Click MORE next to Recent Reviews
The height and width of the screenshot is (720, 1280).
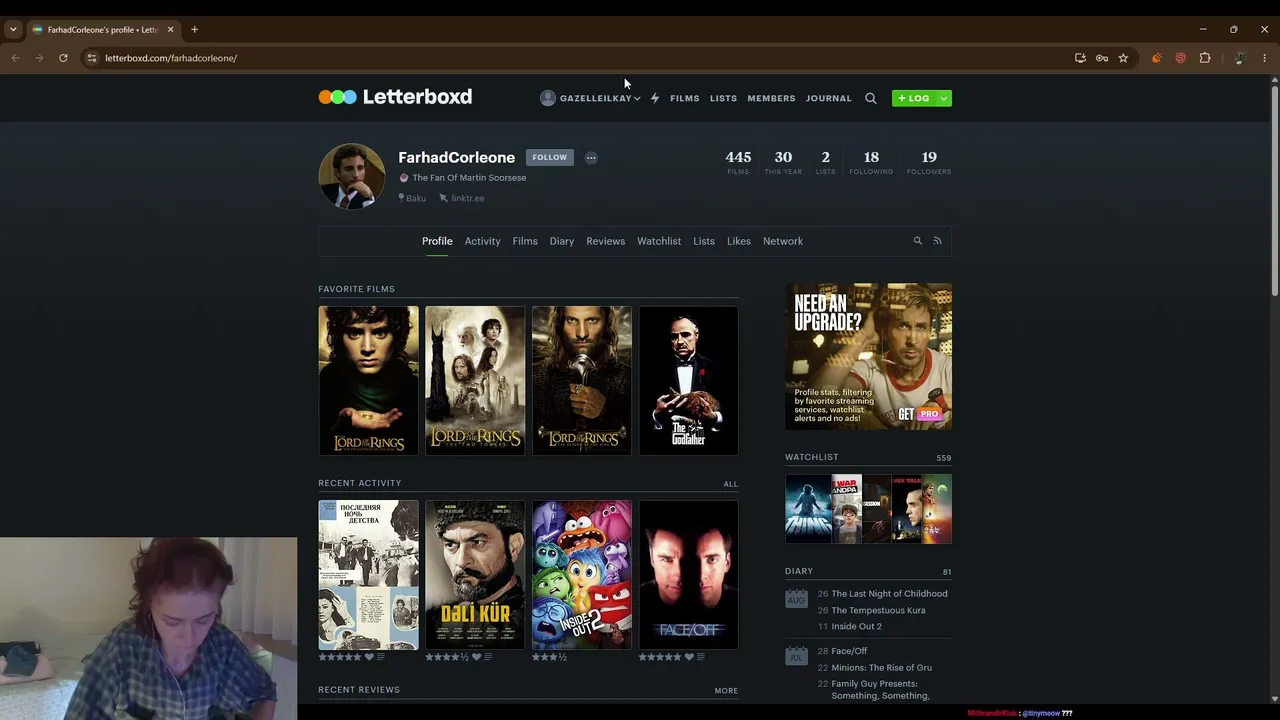coord(726,691)
